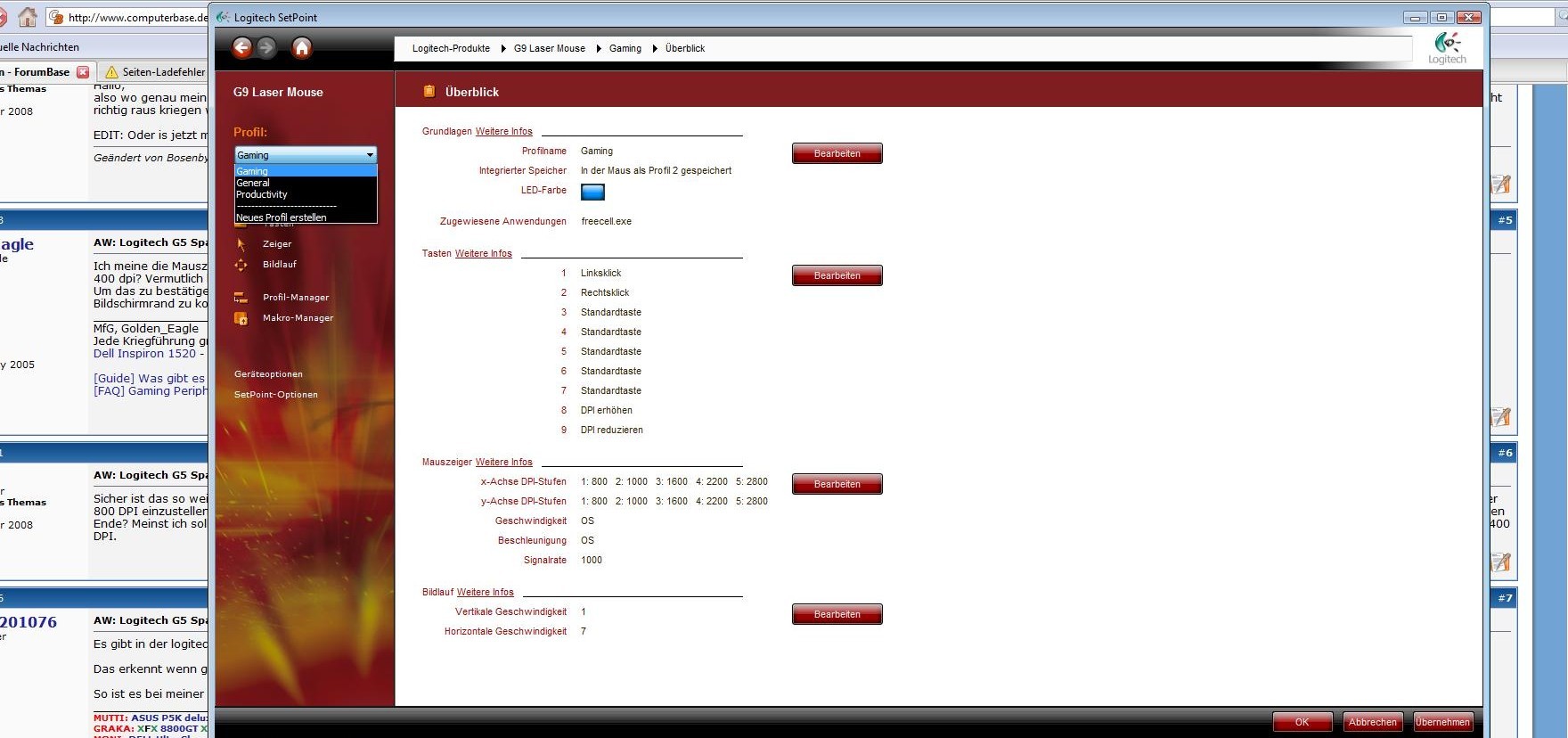
Task: Click post number #5 in forum page
Action: click(1505, 220)
